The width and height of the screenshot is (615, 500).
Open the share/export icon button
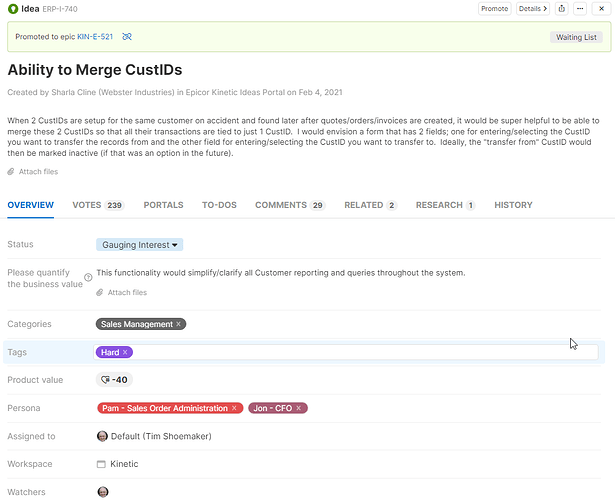(562, 9)
